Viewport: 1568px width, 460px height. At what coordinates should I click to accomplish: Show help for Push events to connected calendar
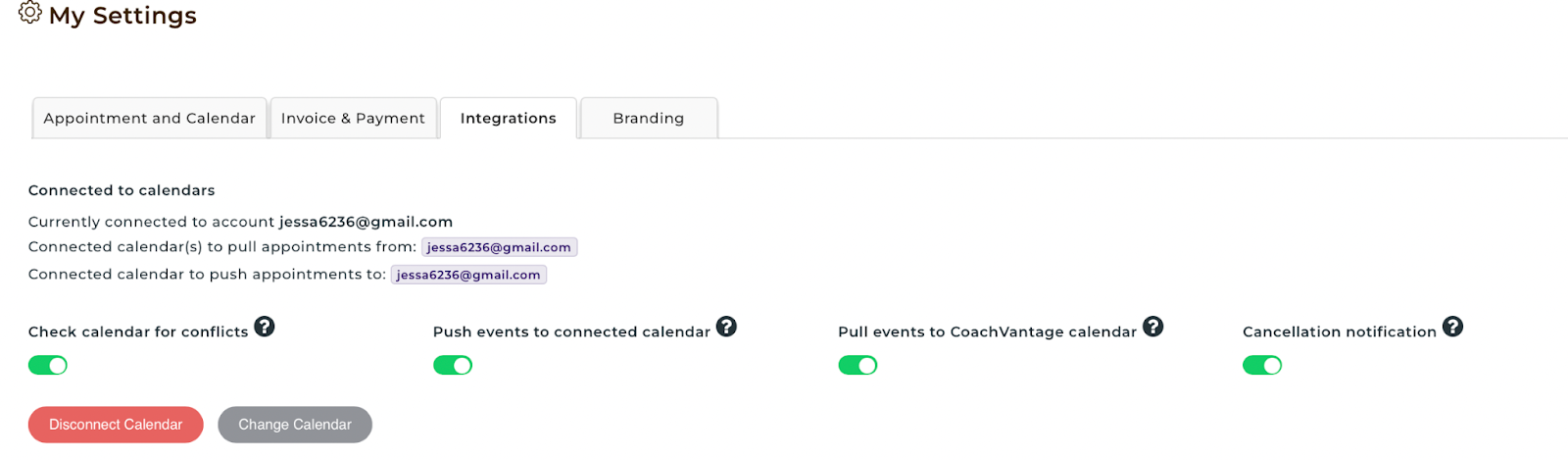coord(726,327)
